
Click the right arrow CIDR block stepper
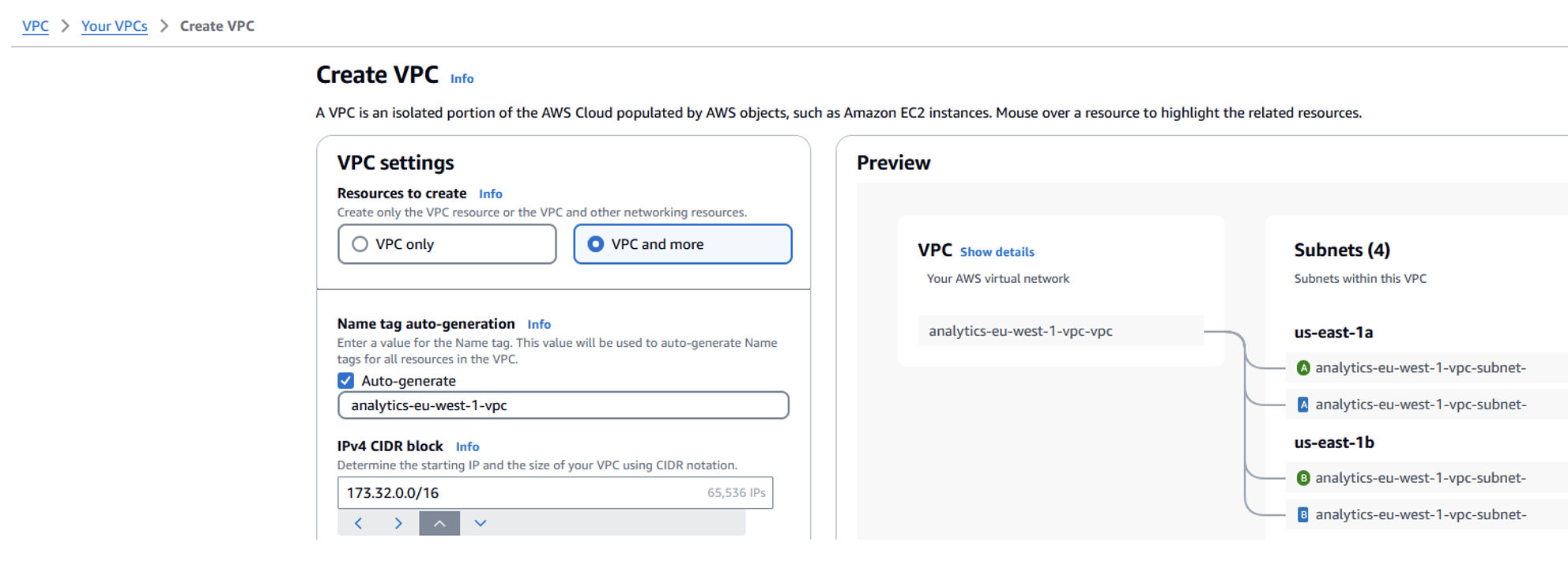point(398,523)
